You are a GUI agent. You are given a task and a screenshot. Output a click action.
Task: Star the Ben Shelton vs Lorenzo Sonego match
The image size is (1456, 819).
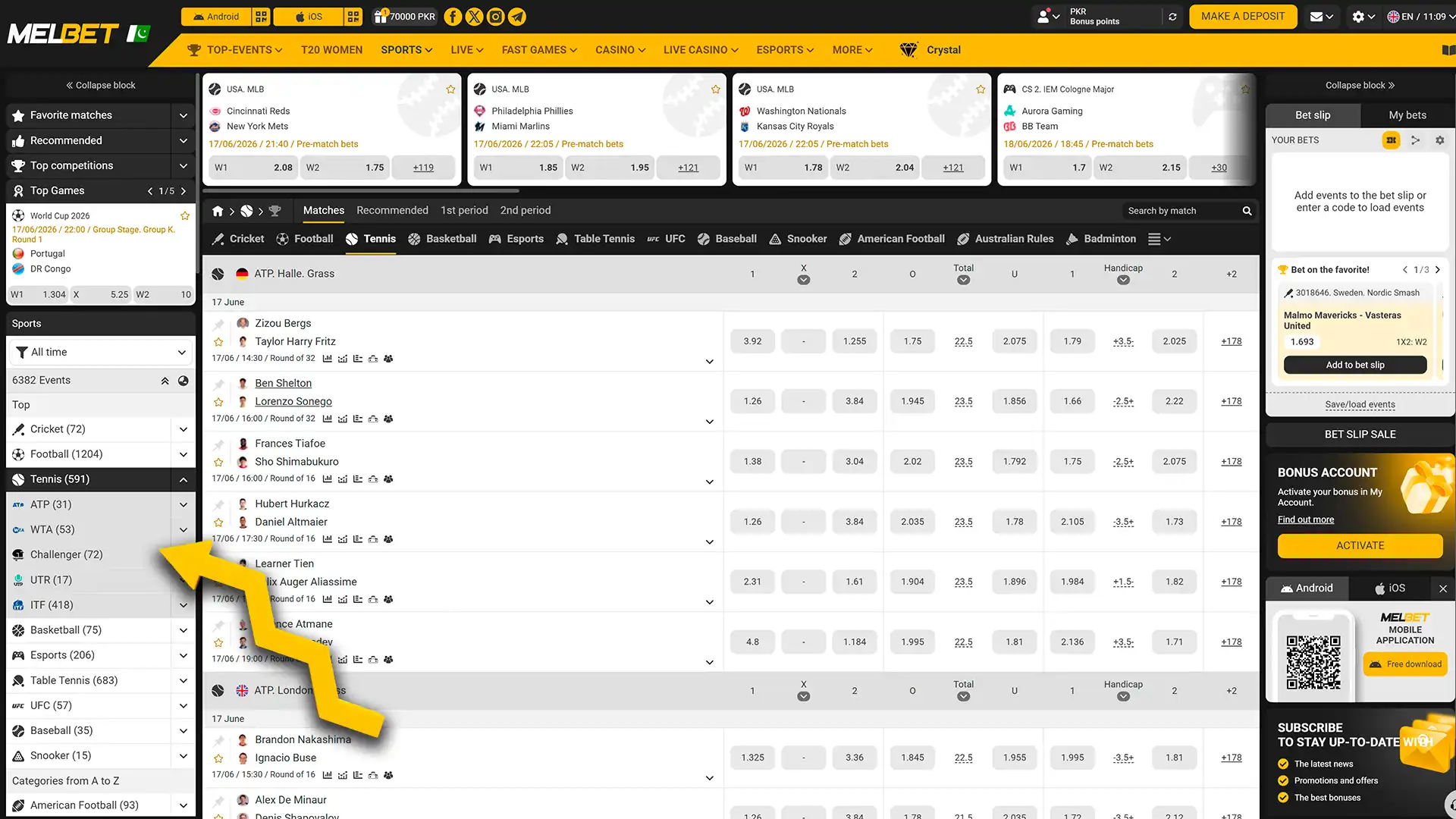tap(218, 402)
